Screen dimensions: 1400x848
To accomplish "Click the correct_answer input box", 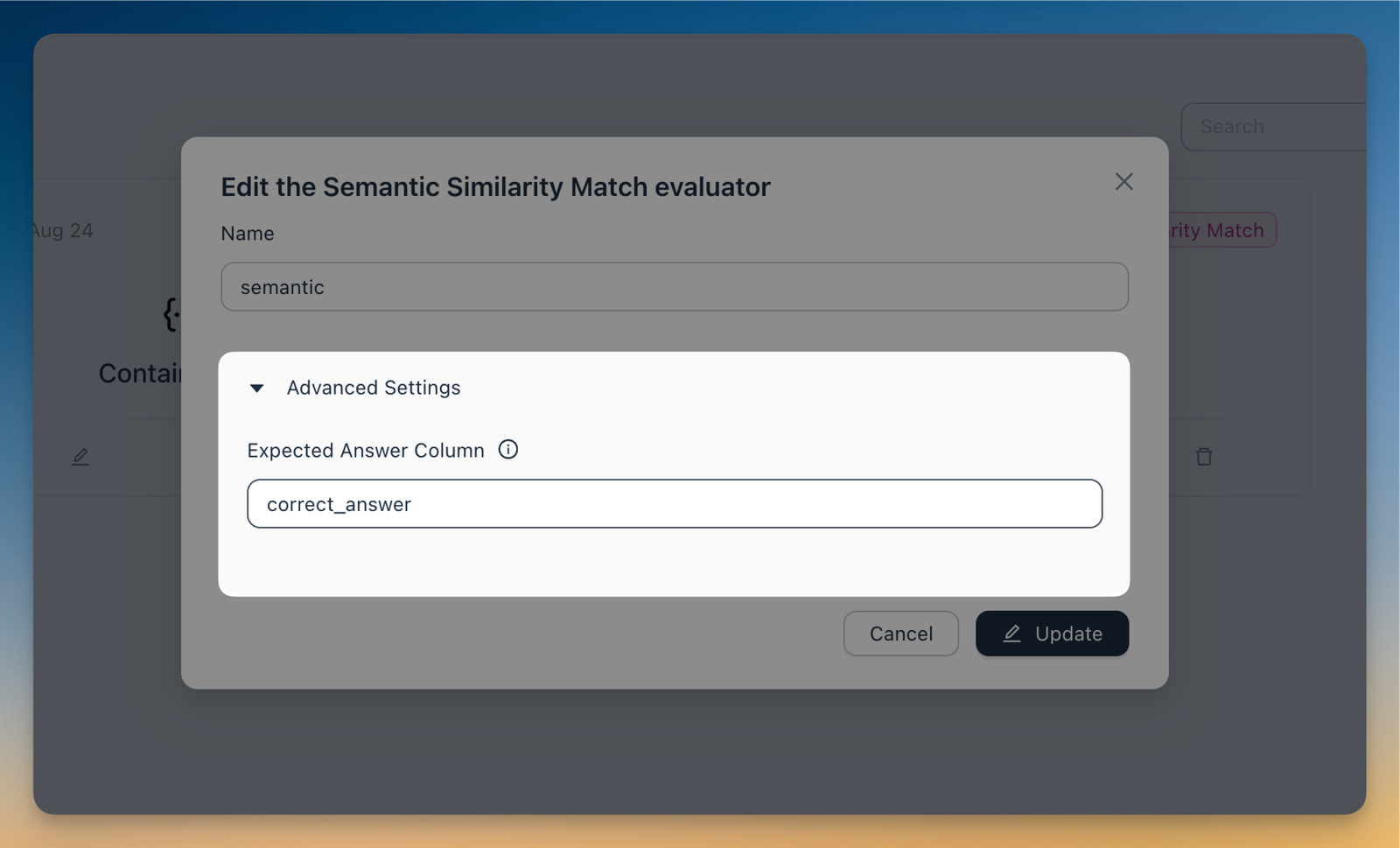I will coord(674,503).
